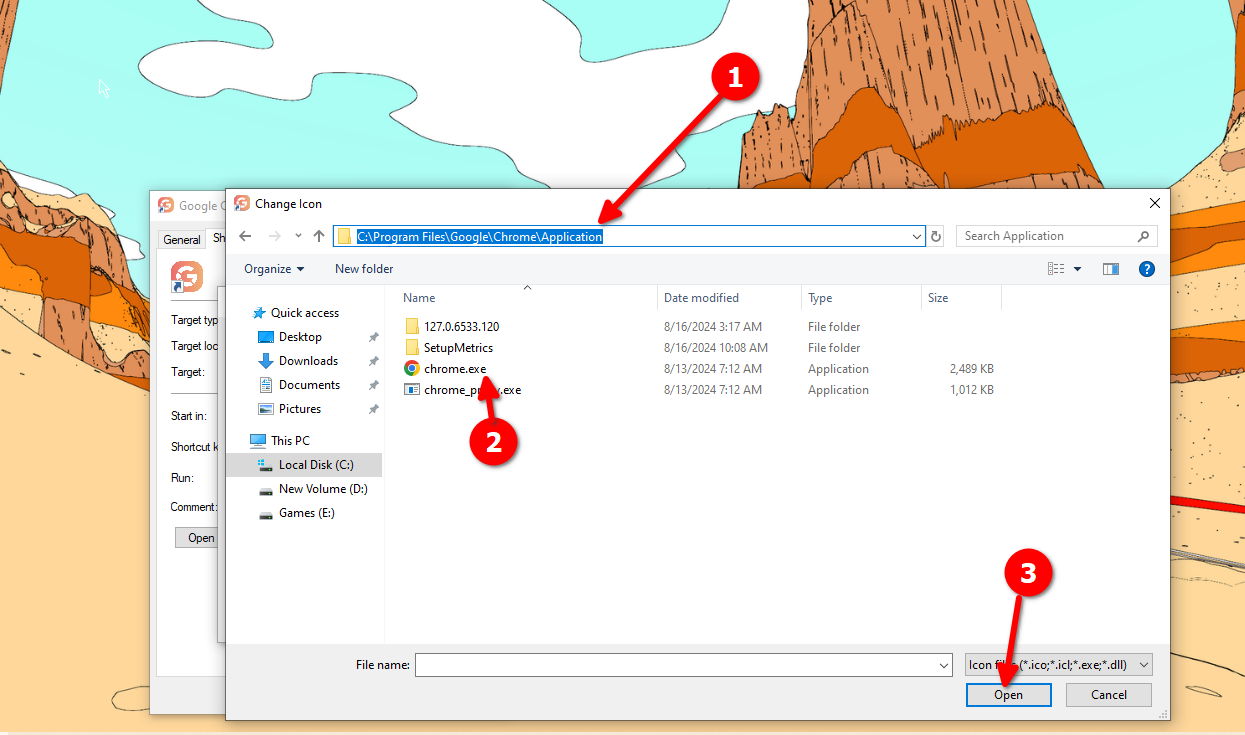
Task: Open the view options dropdown arrow
Action: pos(1078,269)
